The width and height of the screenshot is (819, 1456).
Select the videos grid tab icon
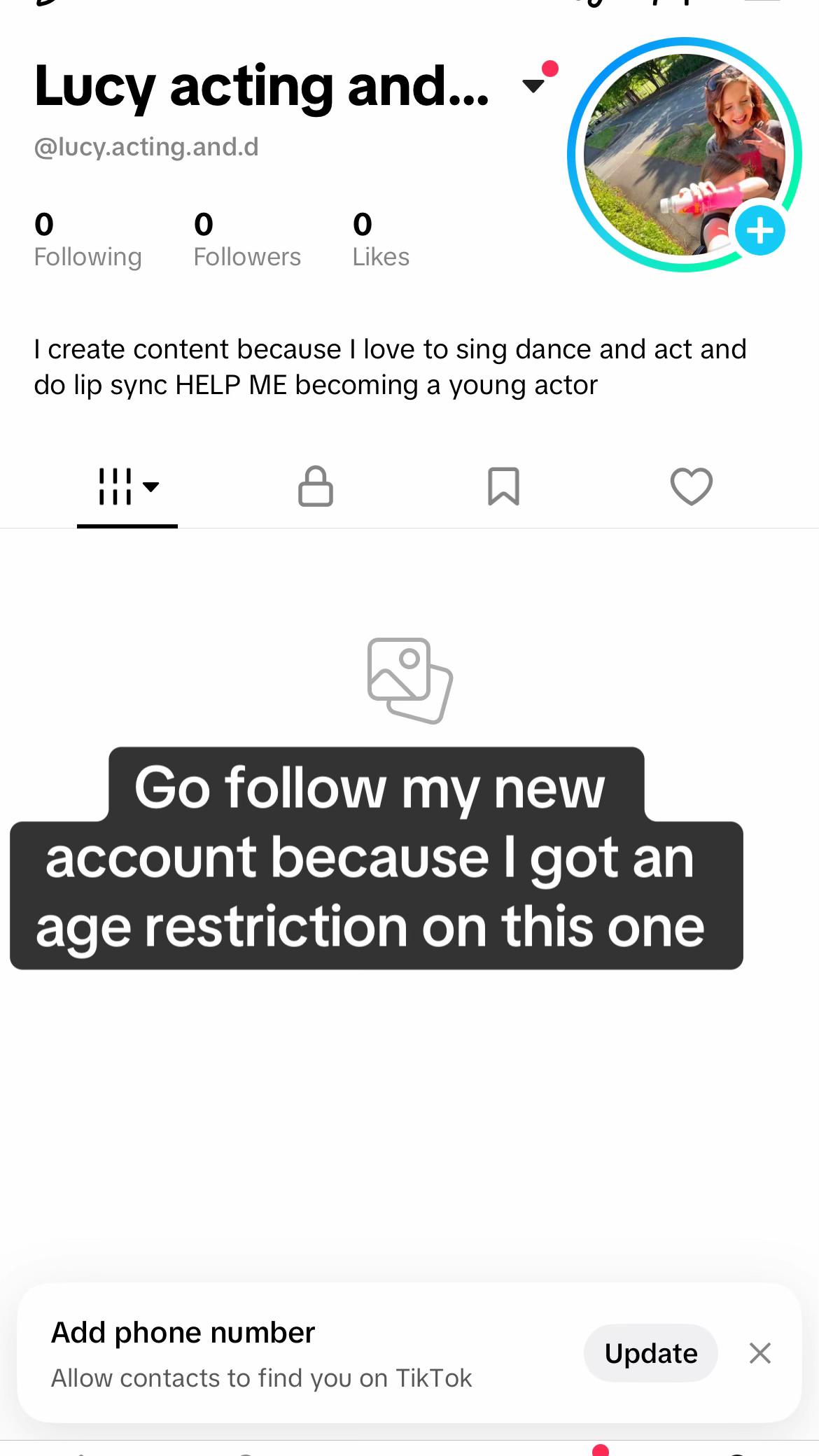coord(115,486)
